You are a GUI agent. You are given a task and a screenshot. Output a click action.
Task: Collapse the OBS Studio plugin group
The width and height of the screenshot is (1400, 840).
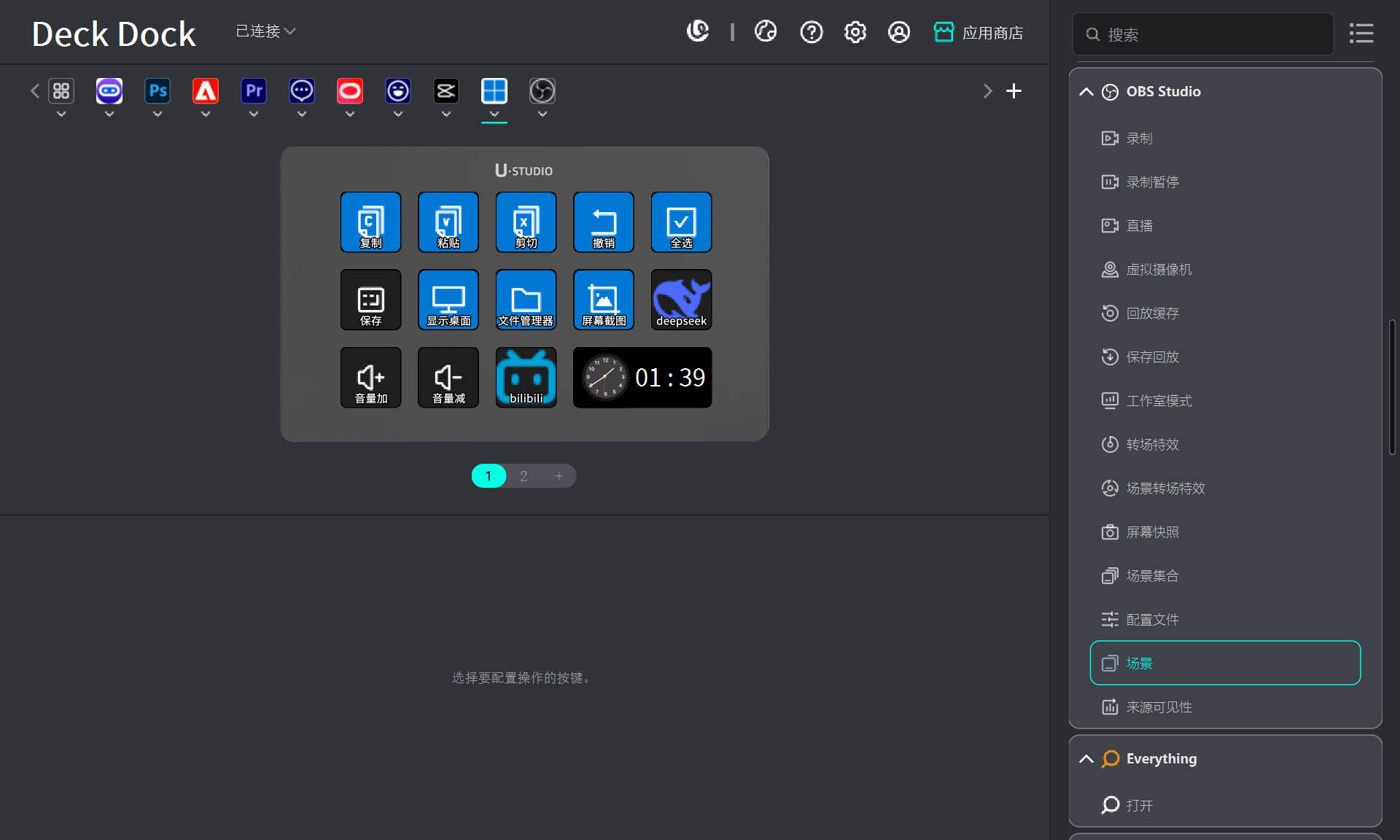tap(1086, 92)
